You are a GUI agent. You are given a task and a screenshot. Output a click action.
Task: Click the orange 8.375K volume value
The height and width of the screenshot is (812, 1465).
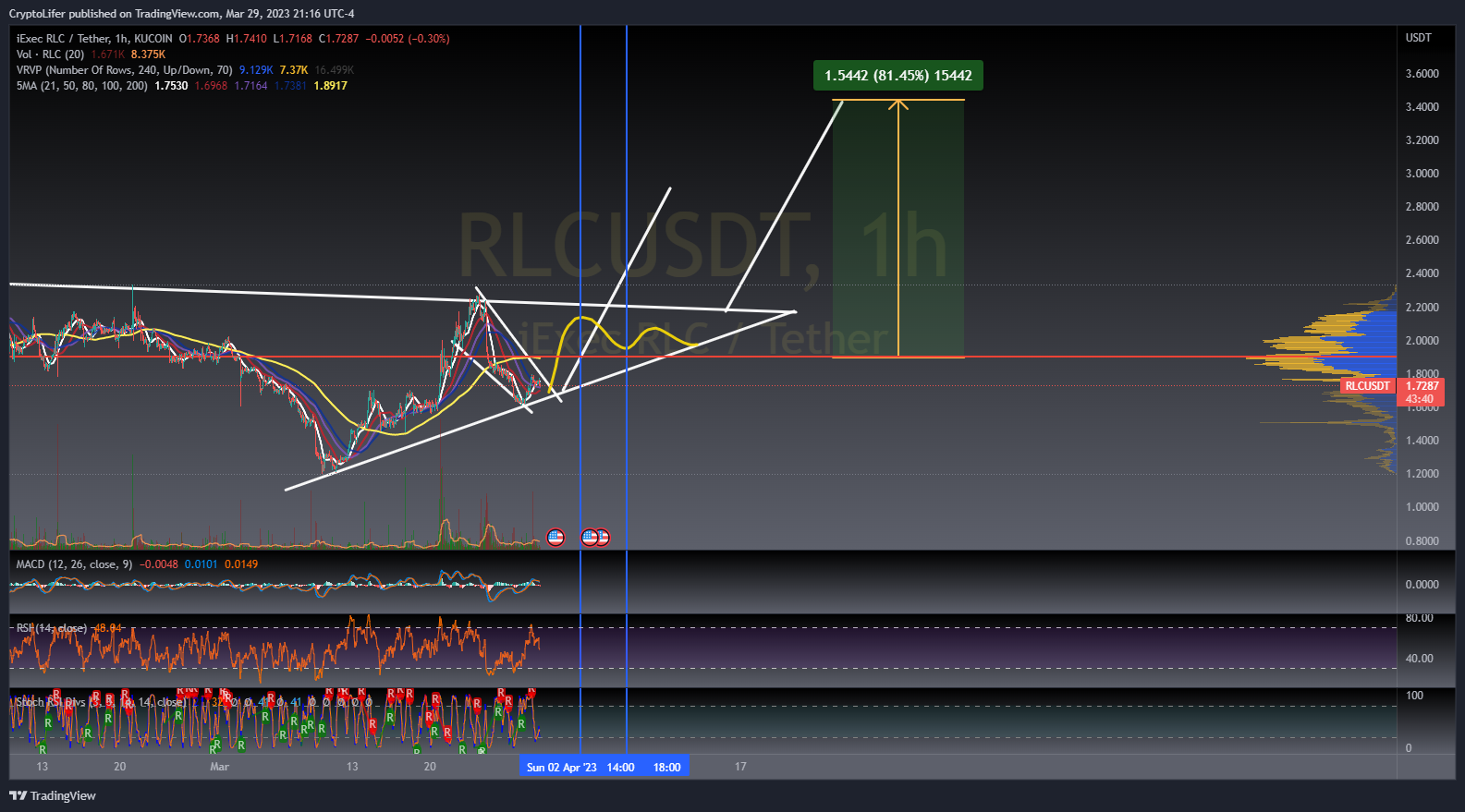click(148, 55)
